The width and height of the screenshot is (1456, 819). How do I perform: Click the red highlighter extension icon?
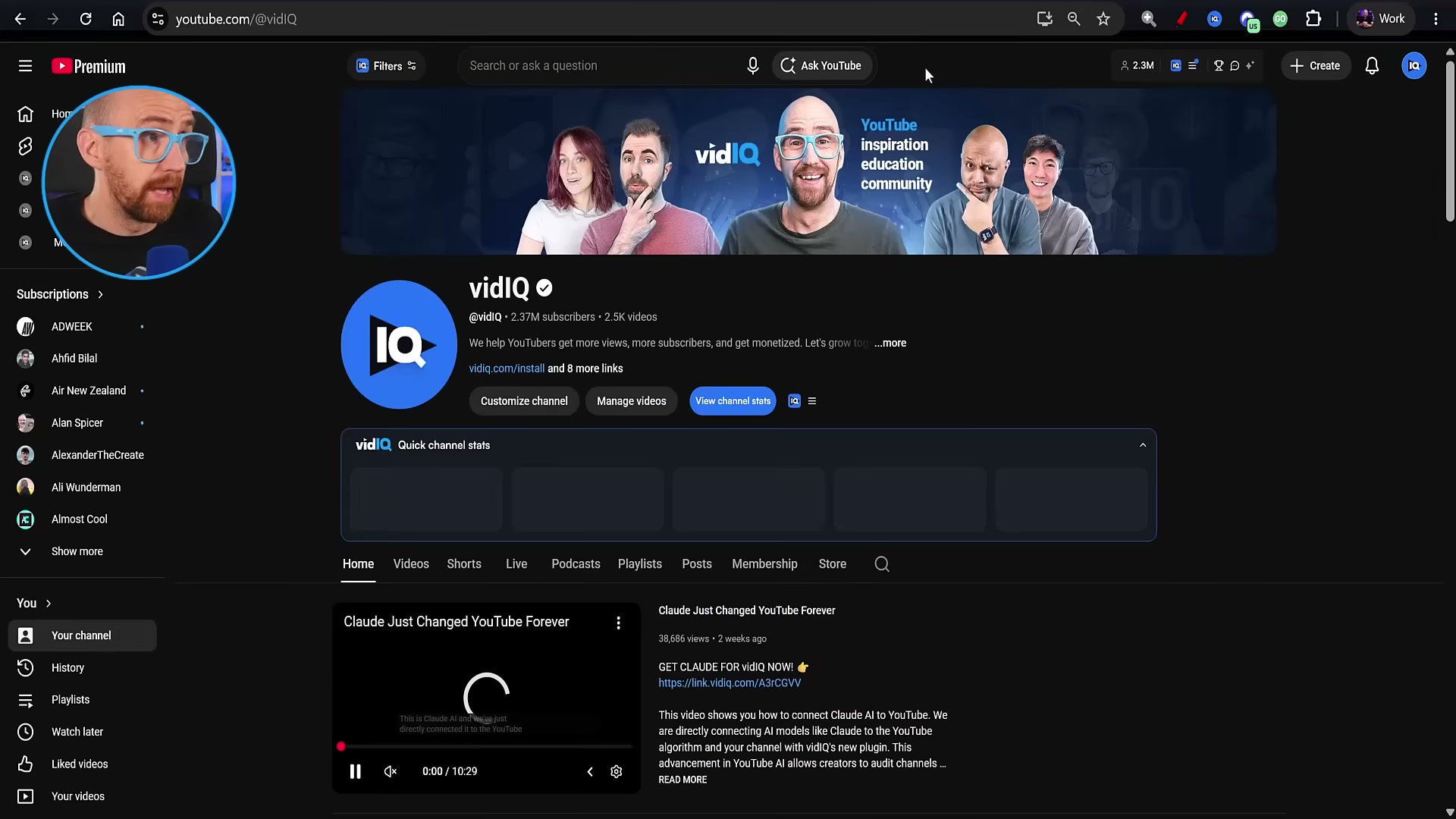pyautogui.click(x=1181, y=19)
